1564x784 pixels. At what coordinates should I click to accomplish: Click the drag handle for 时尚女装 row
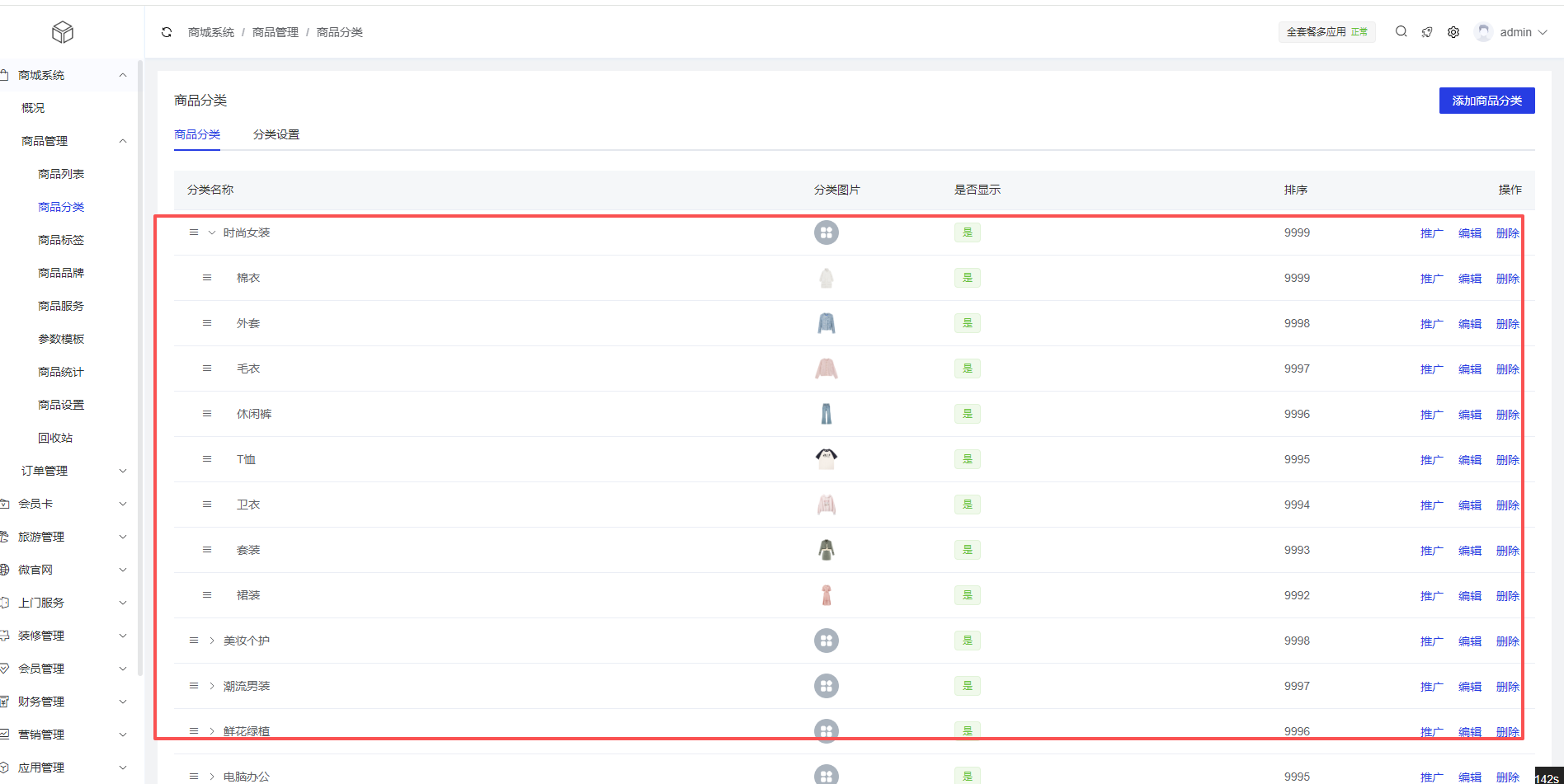(194, 232)
